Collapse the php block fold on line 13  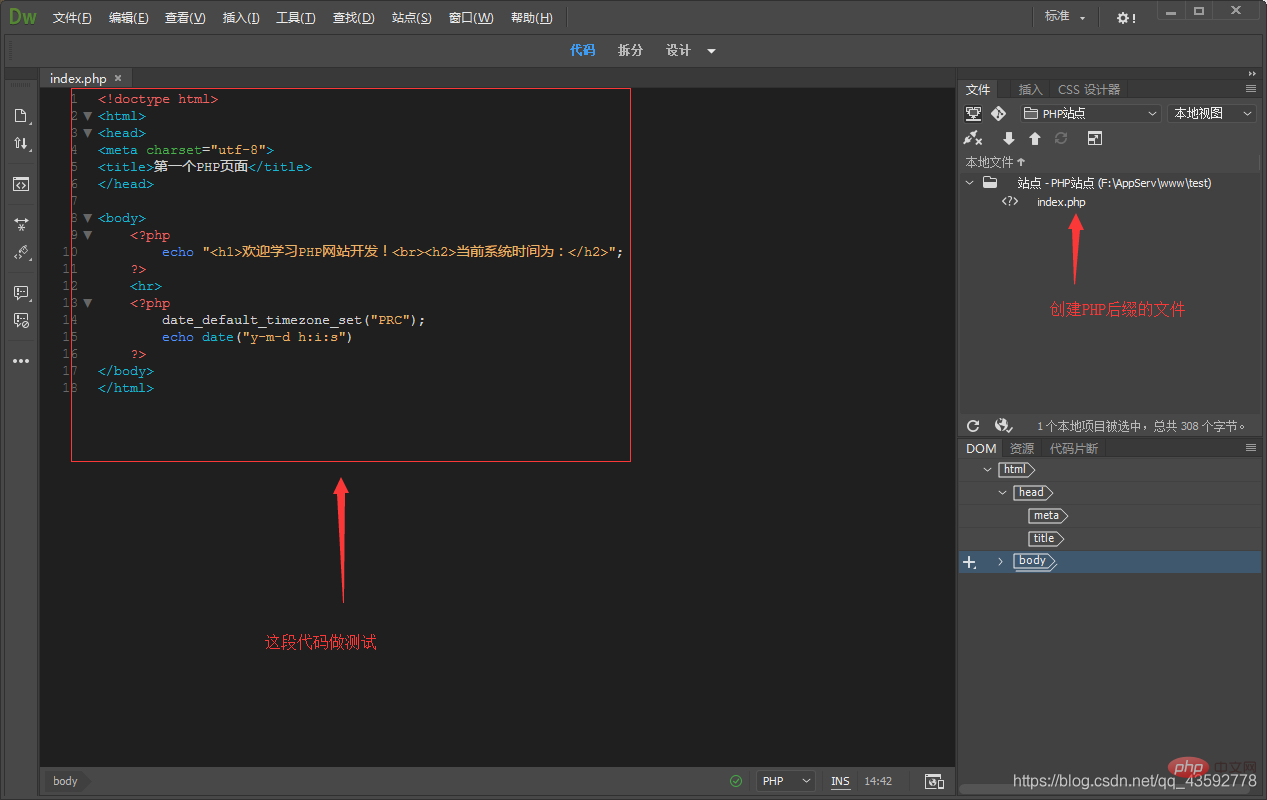[87, 303]
